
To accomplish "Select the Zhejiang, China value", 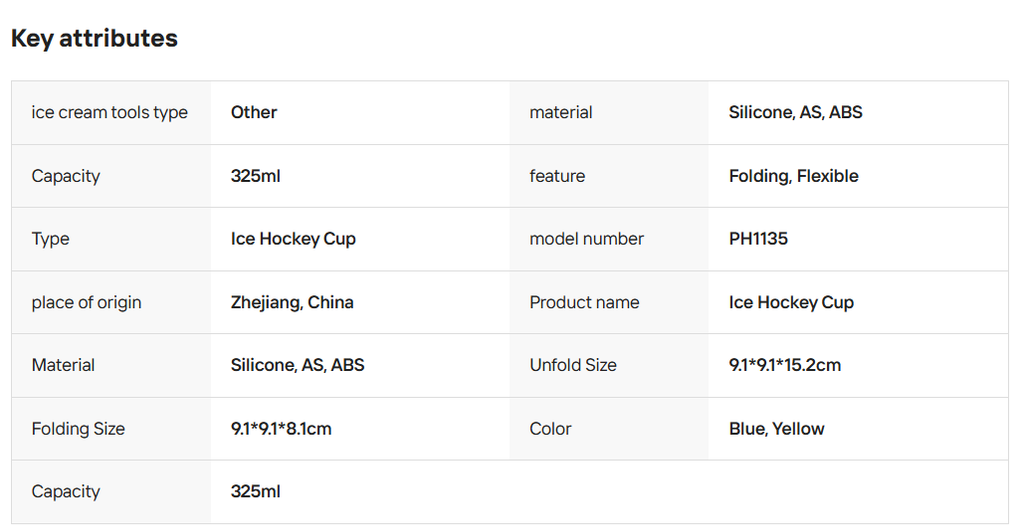I will click(292, 302).
